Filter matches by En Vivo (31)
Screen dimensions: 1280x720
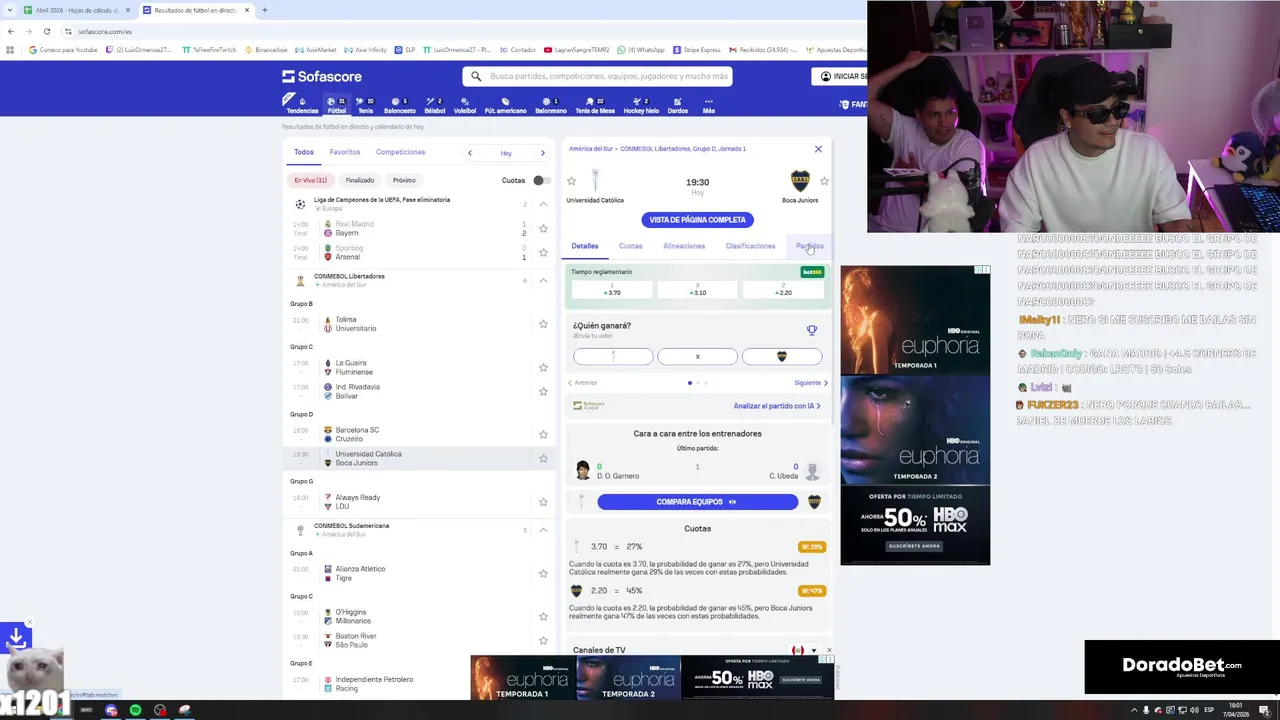[x=310, y=180]
